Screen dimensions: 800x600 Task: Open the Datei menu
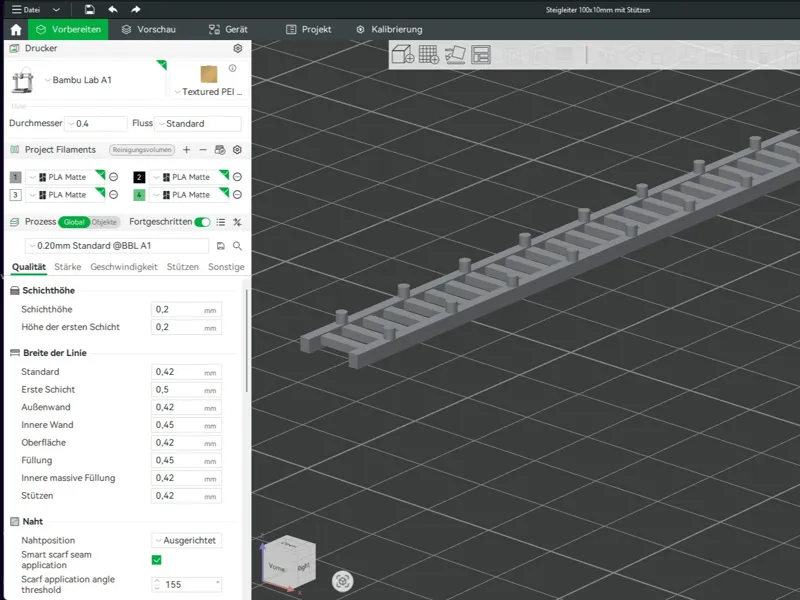pos(27,10)
